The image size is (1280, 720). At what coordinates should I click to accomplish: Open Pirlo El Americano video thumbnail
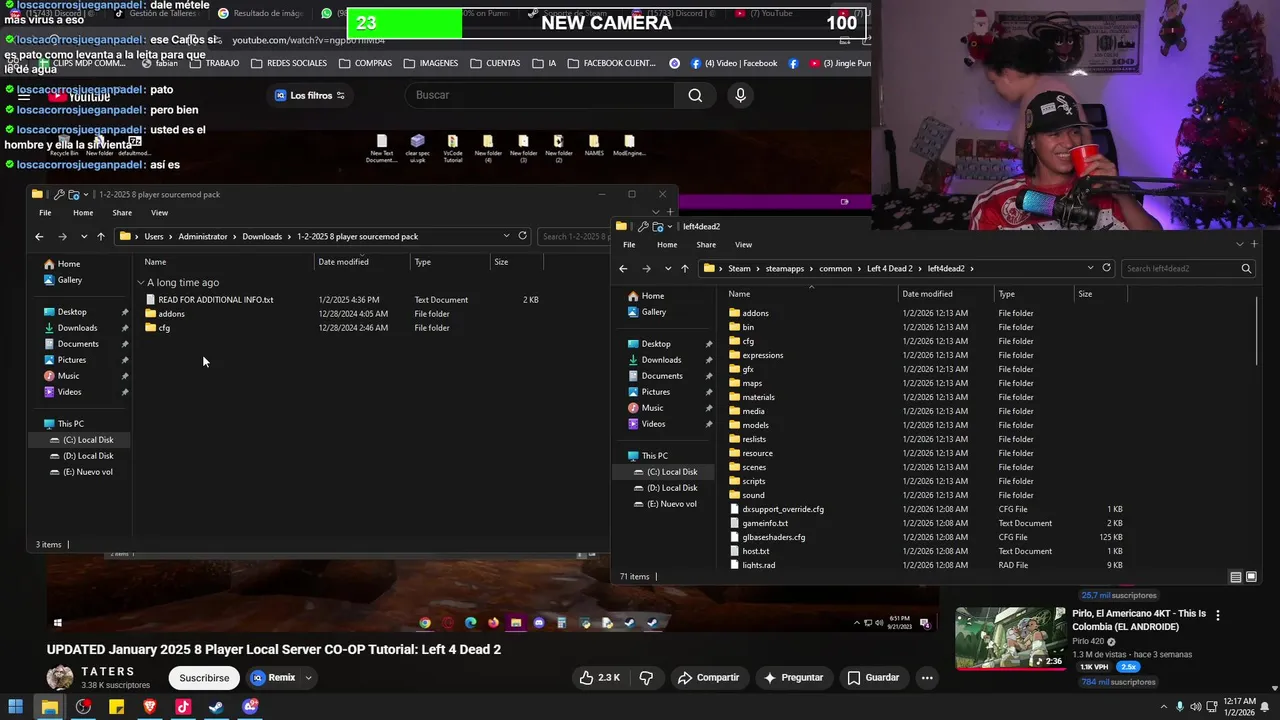pos(1010,639)
